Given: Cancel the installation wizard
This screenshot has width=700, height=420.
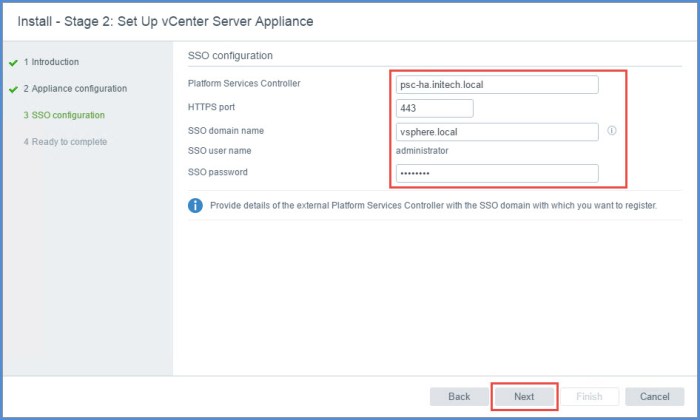Looking at the screenshot, I should click(654, 396).
